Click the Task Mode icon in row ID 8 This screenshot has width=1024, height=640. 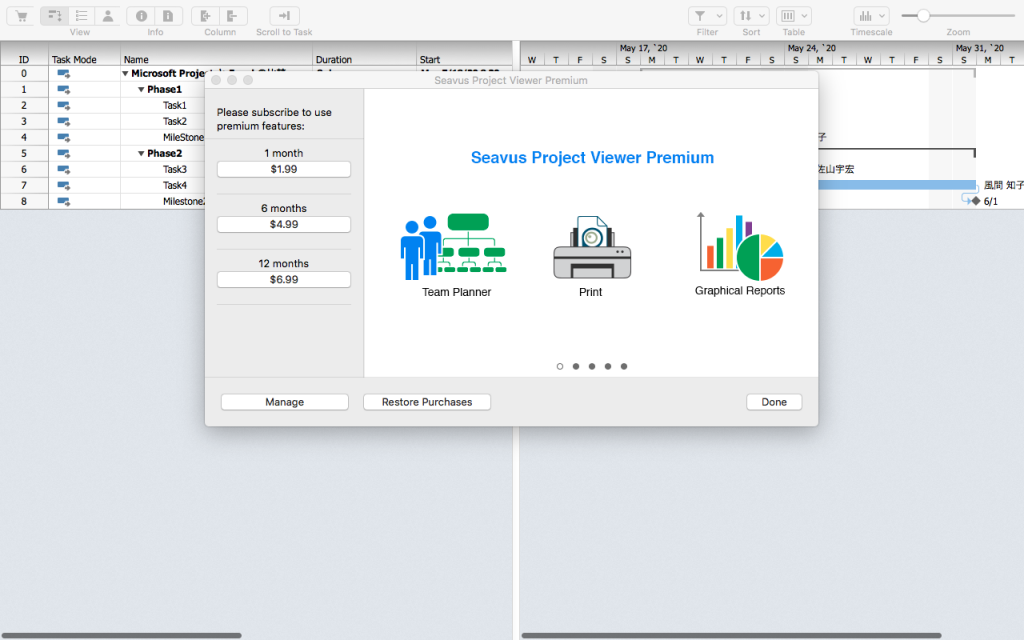(x=63, y=202)
